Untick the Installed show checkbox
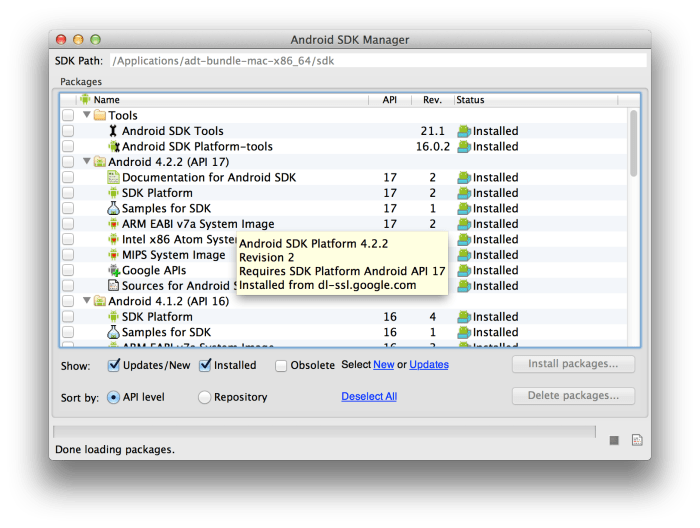Viewport: 700px width, 528px height. tap(205, 365)
